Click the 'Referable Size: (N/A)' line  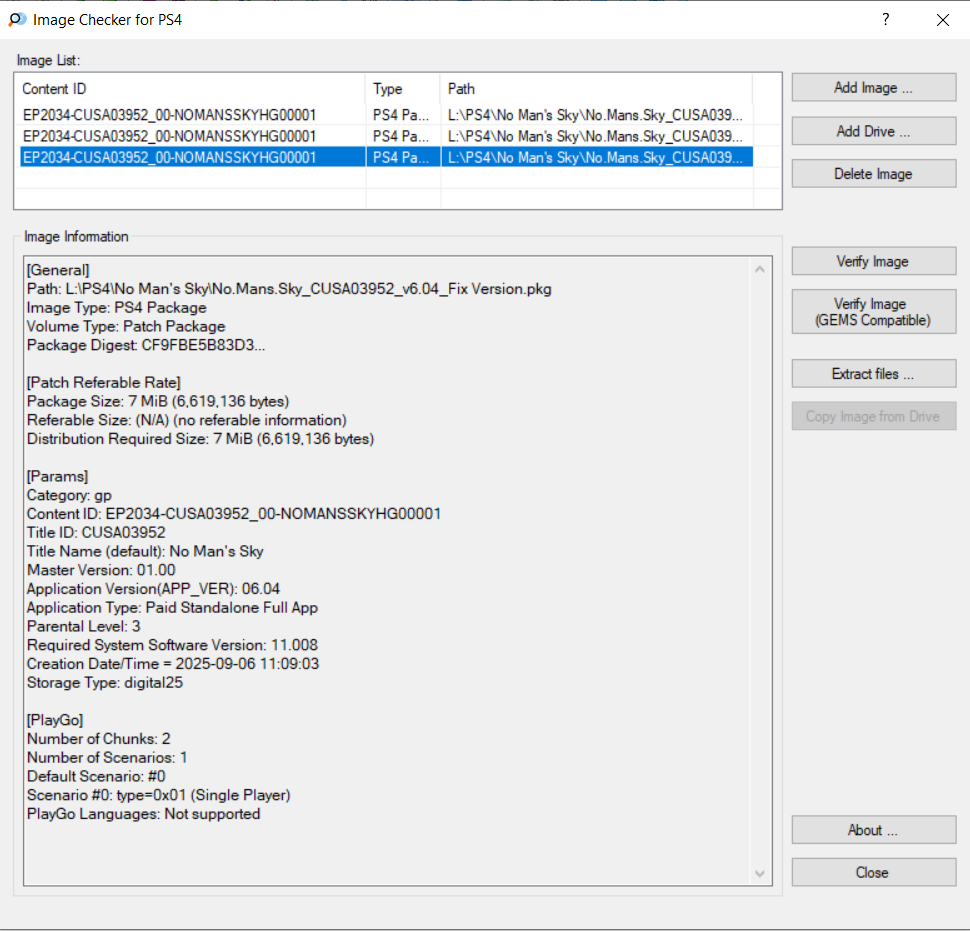pos(186,420)
